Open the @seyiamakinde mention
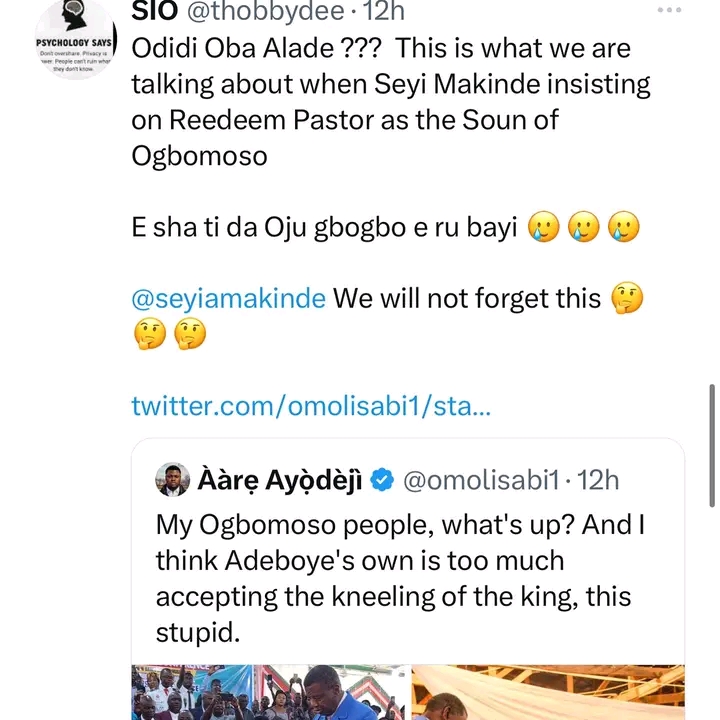Screen dimensions: 720x720 coord(228,299)
